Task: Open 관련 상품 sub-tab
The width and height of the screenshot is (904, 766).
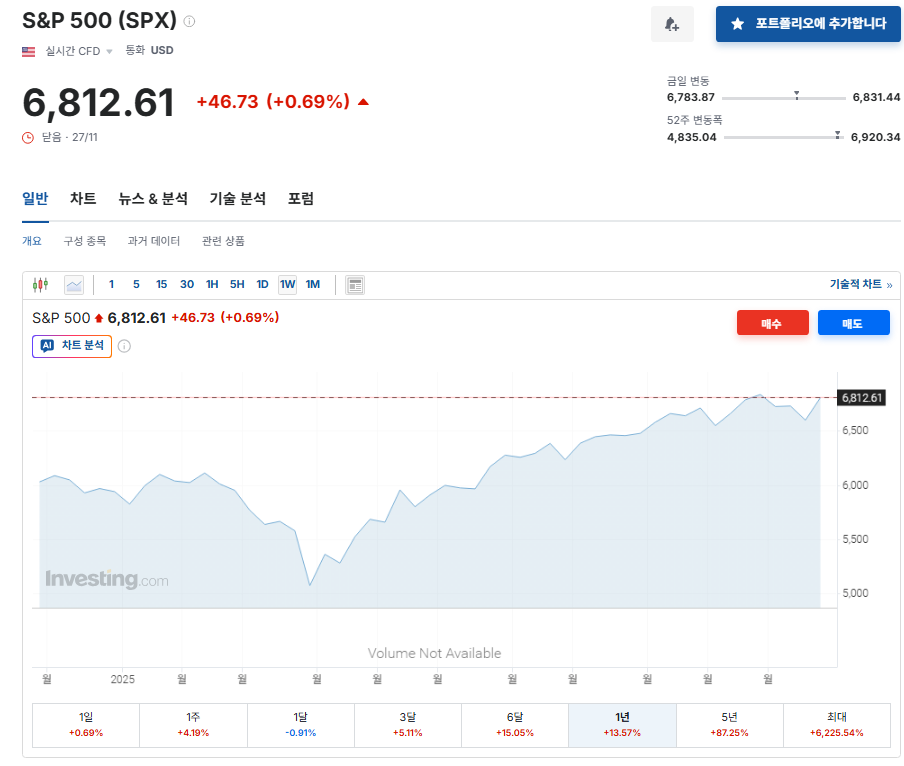Action: click(x=223, y=241)
